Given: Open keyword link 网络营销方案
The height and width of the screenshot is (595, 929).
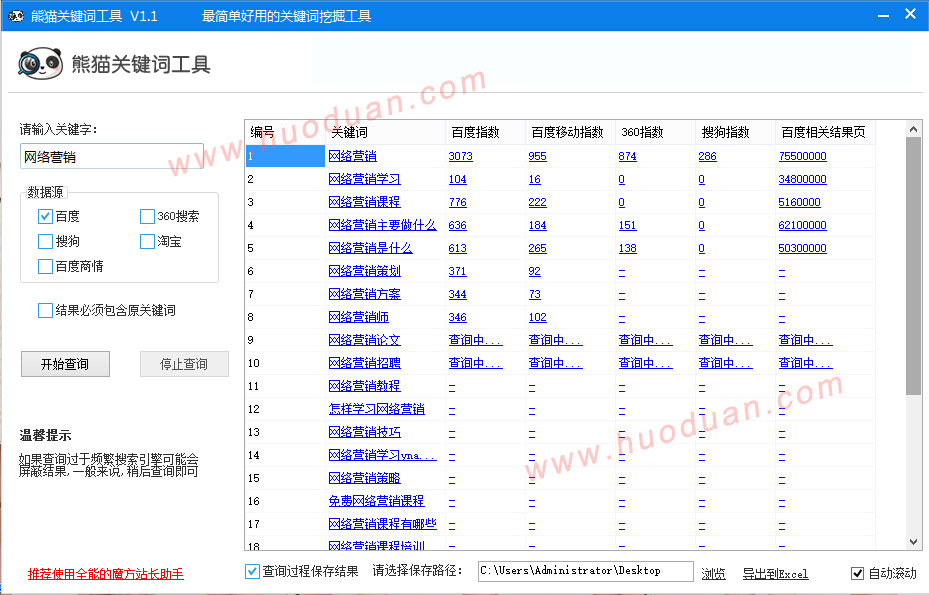Looking at the screenshot, I should pos(364,295).
